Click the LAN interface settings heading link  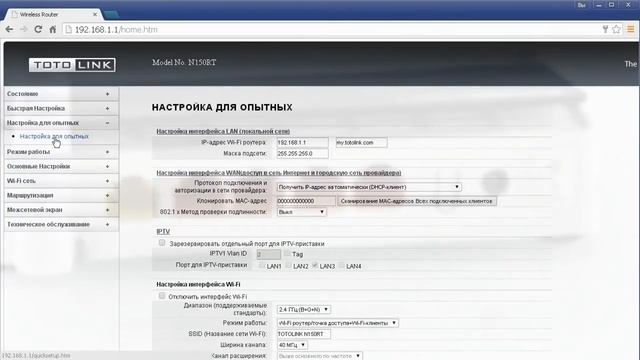pos(223,131)
